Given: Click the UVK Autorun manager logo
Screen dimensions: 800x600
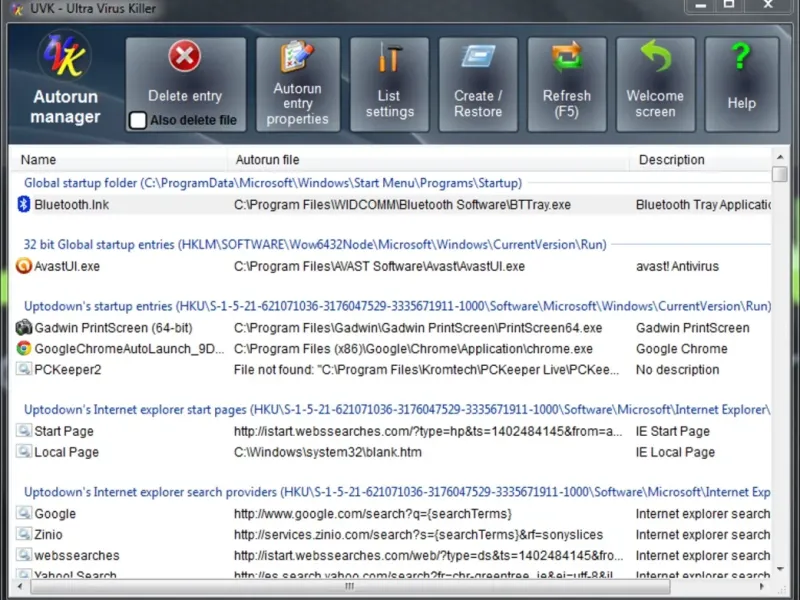Looking at the screenshot, I should coord(65,56).
